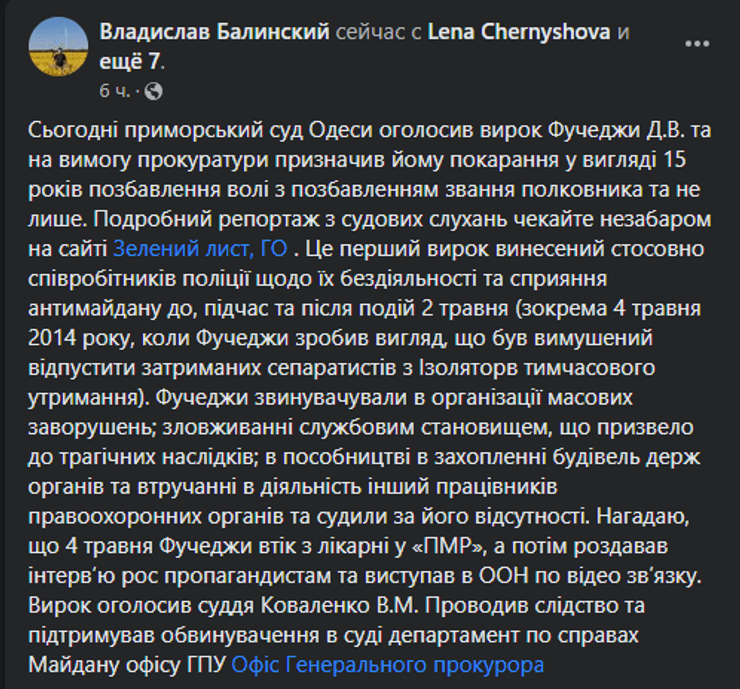Click the word 'сейчас' in the post header
Screen dimensions: 740x689
pyautogui.click(x=364, y=32)
